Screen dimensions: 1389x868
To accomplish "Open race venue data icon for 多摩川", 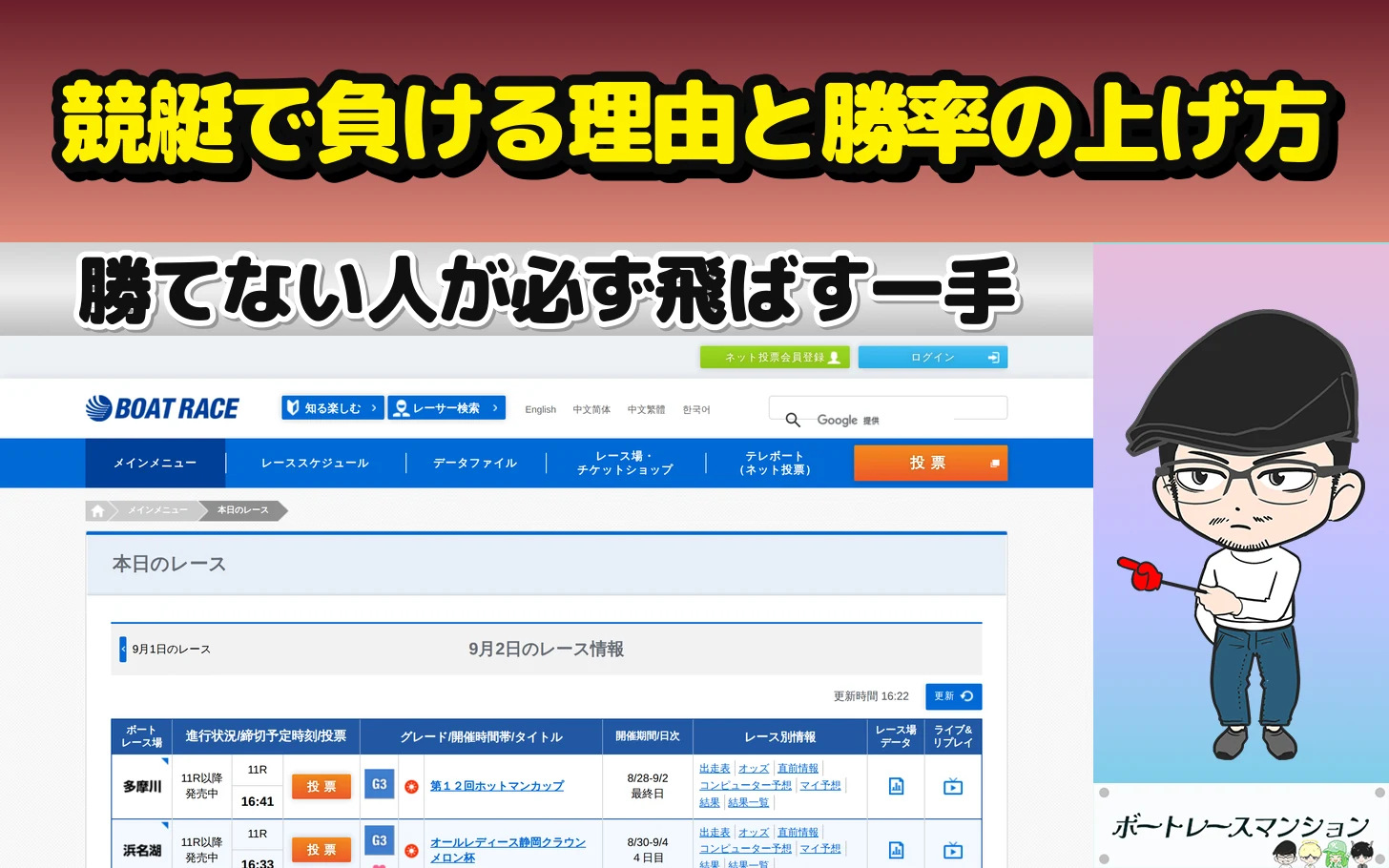I will click(896, 786).
